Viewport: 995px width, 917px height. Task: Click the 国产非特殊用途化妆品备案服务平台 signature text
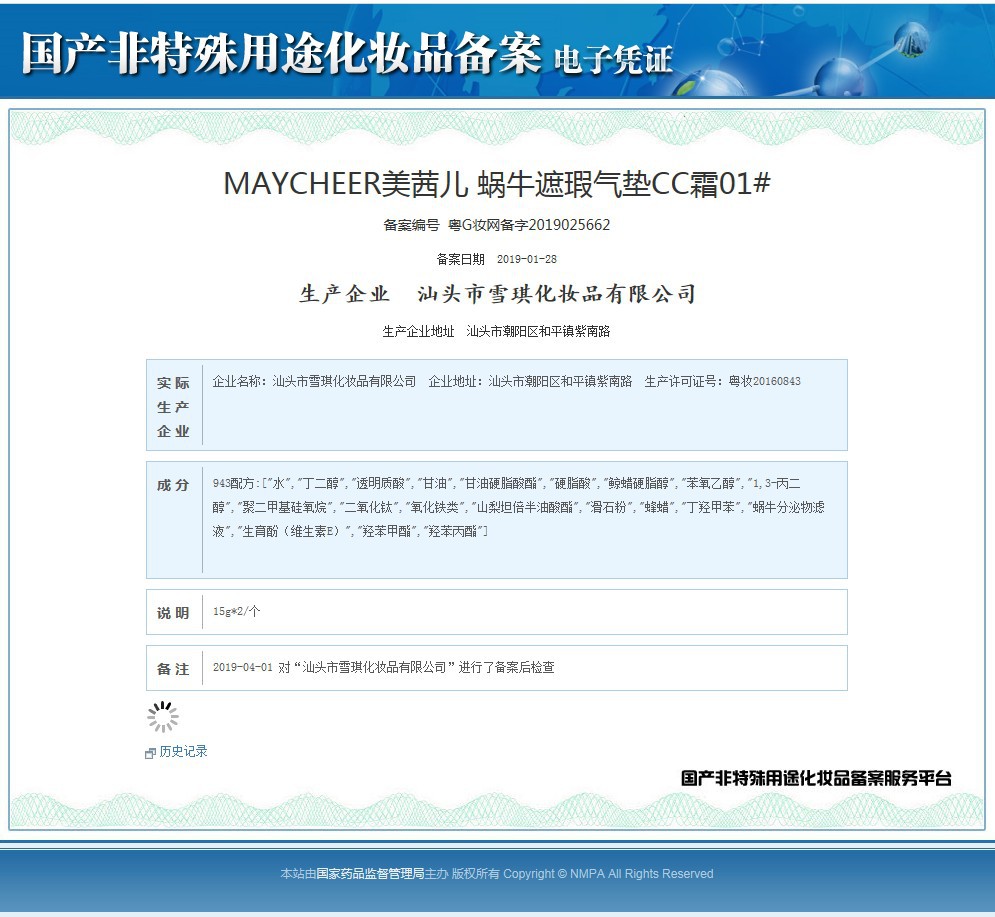(816, 779)
